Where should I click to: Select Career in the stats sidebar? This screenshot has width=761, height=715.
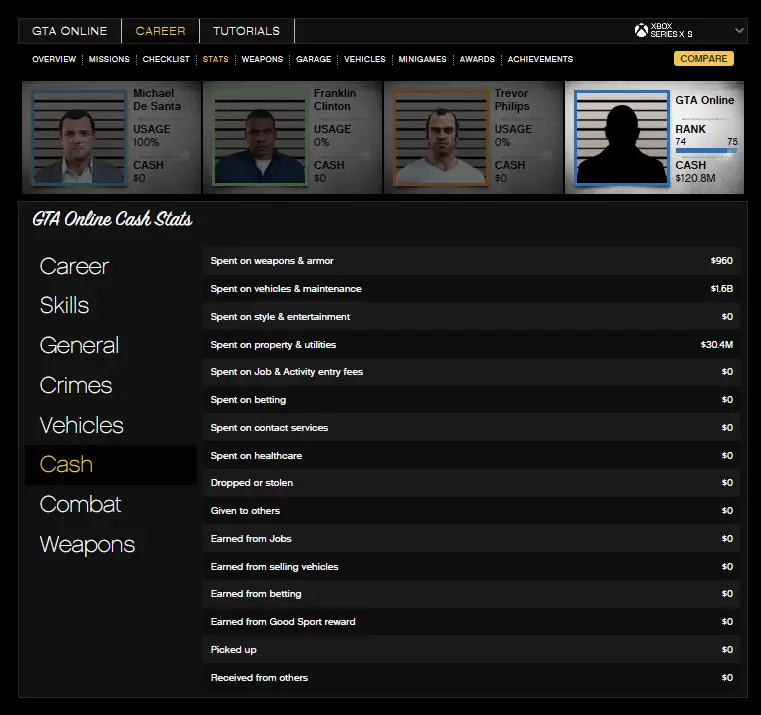click(74, 266)
